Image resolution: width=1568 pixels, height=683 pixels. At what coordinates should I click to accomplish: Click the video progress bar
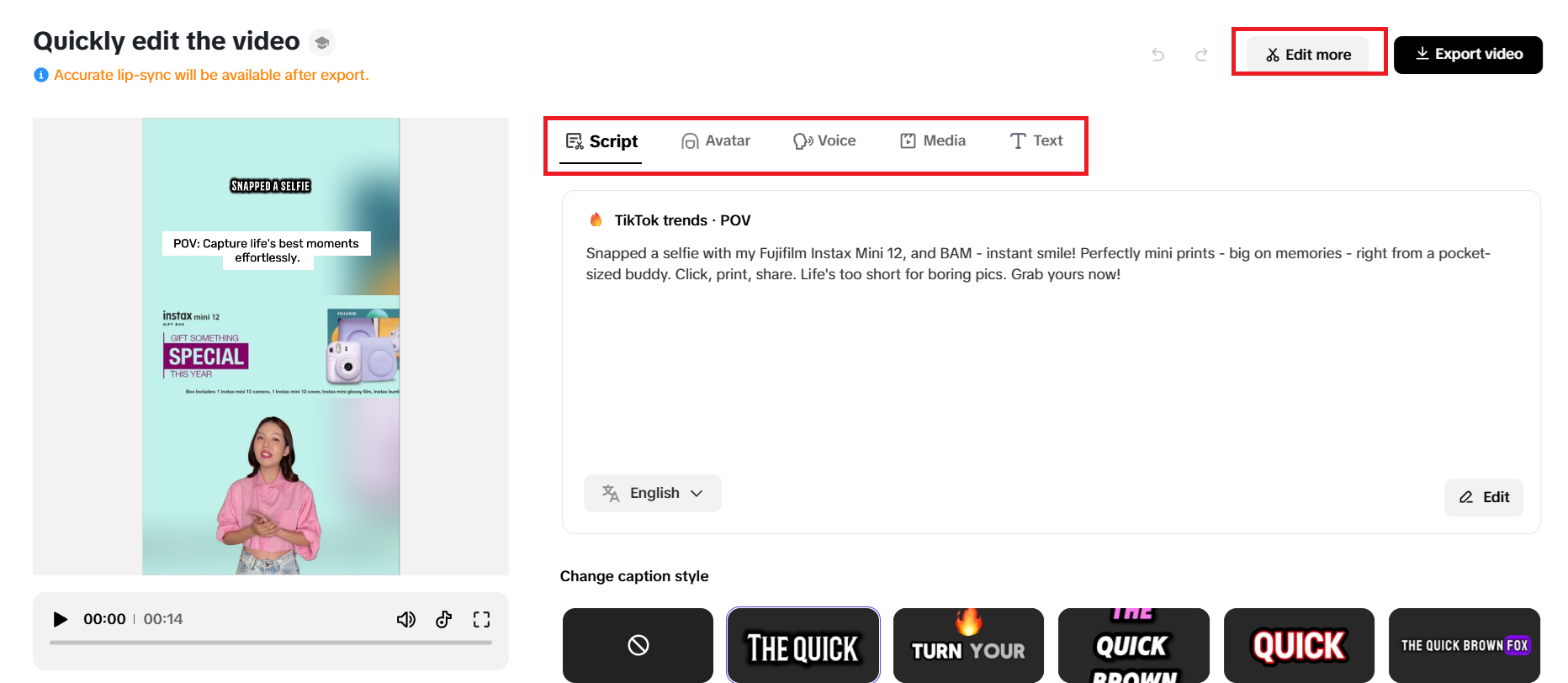[271, 643]
